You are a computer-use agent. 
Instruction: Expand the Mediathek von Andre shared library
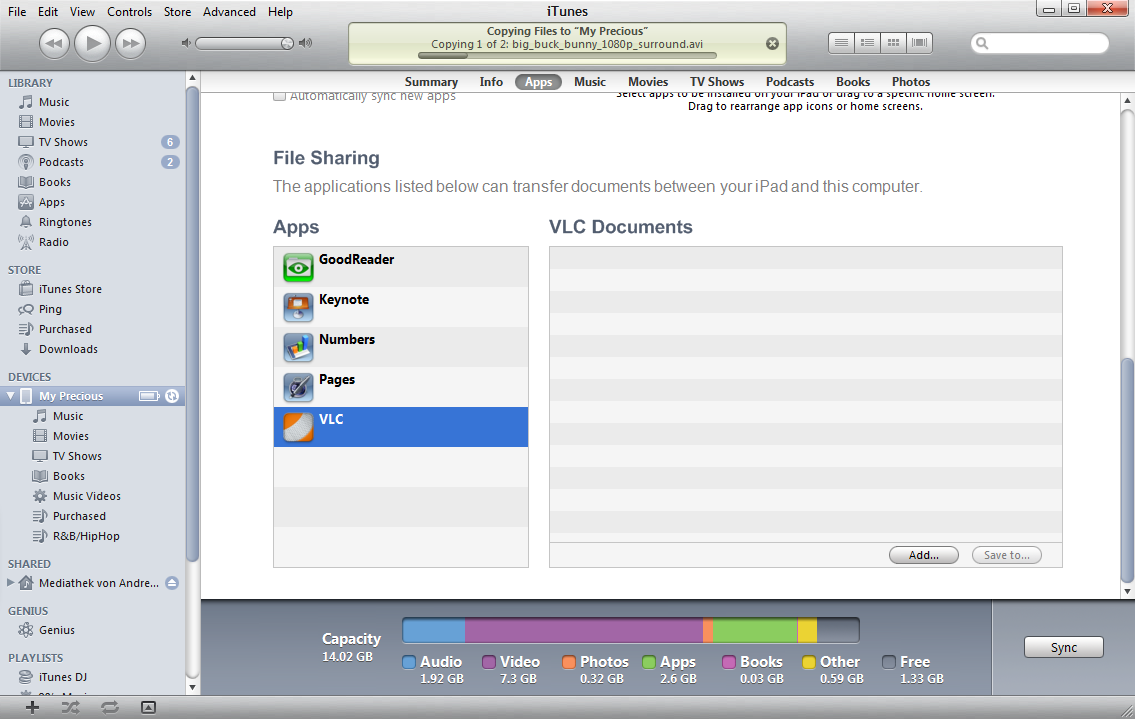(x=10, y=583)
